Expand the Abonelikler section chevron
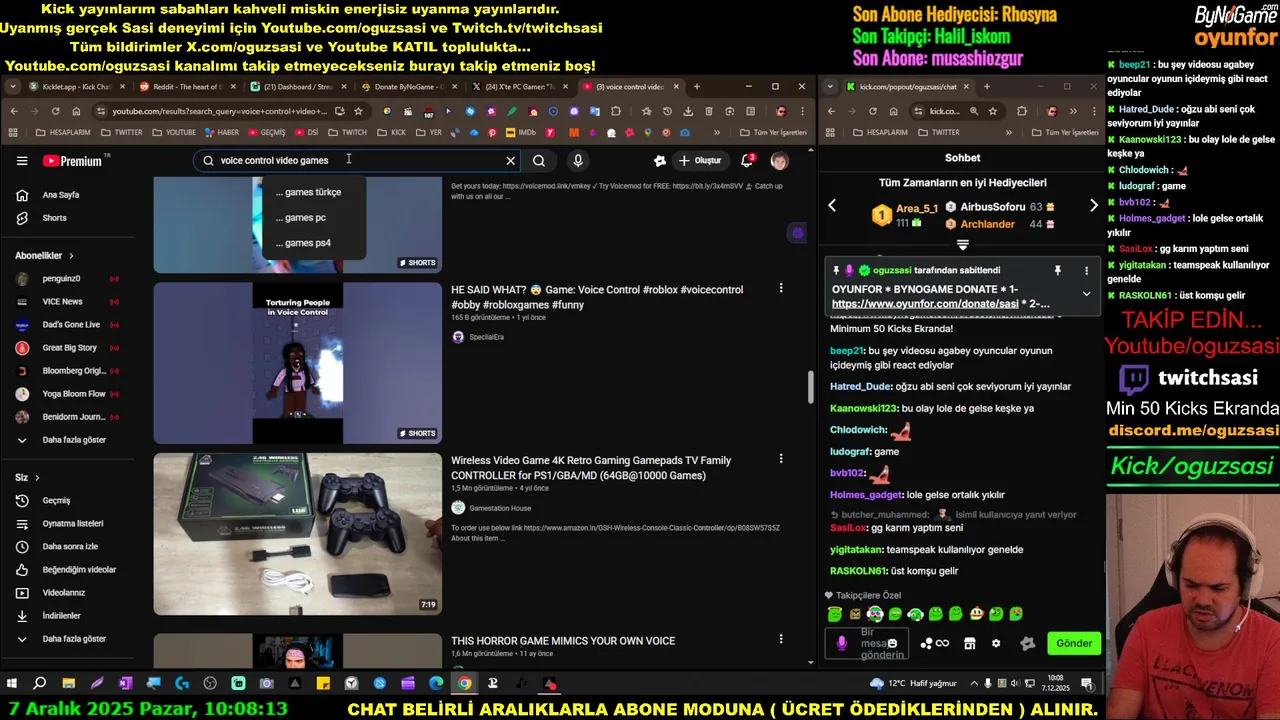The height and width of the screenshot is (720, 1280). pyautogui.click(x=71, y=256)
